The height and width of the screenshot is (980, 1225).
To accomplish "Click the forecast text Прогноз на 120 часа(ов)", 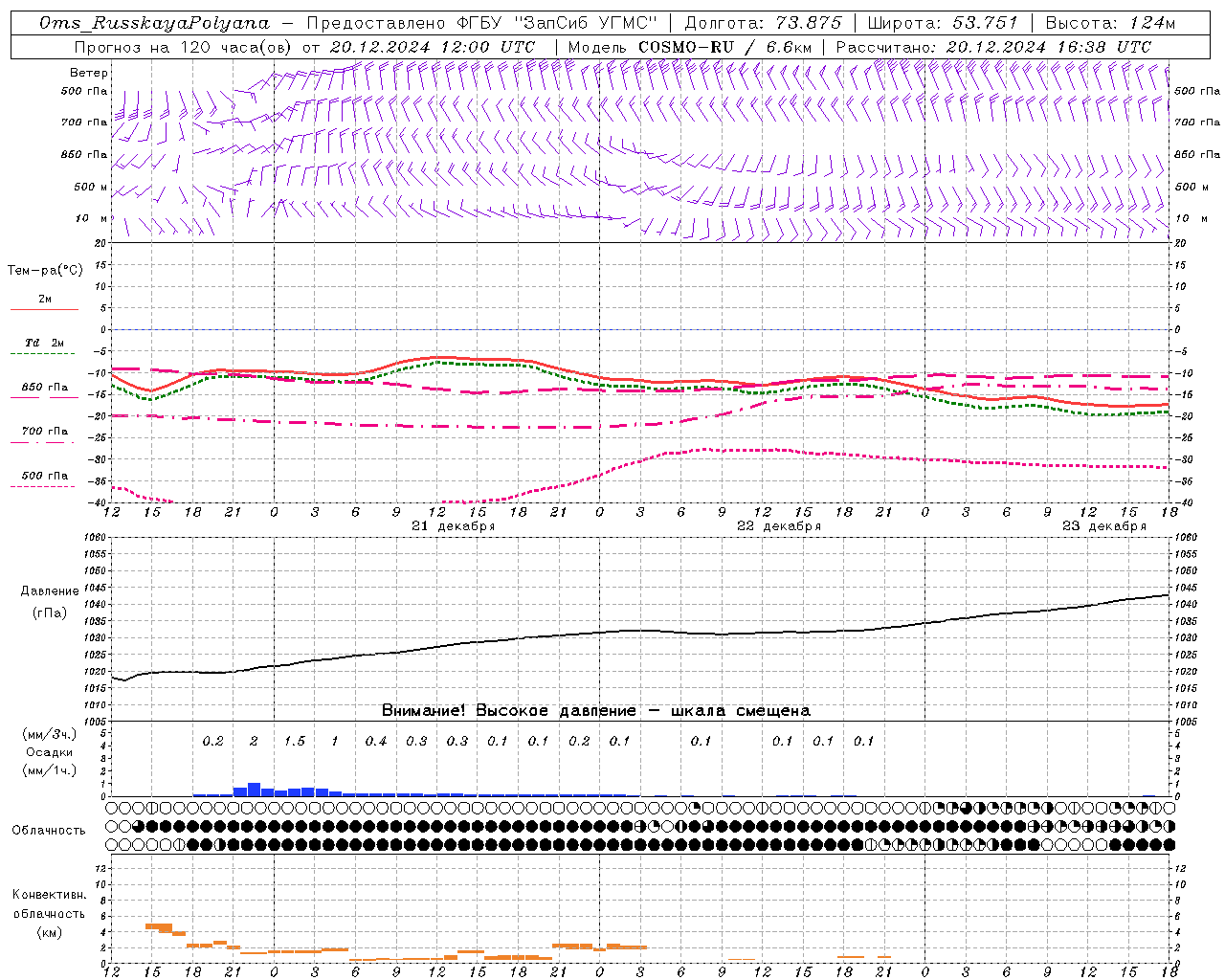I will [184, 47].
